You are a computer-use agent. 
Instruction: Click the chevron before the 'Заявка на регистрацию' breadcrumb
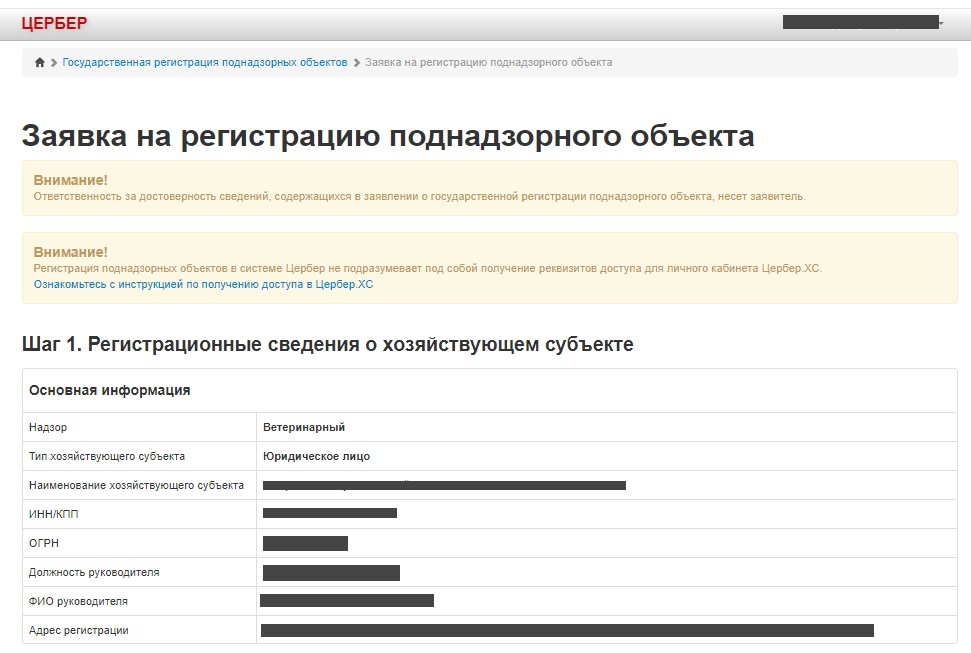(x=356, y=63)
